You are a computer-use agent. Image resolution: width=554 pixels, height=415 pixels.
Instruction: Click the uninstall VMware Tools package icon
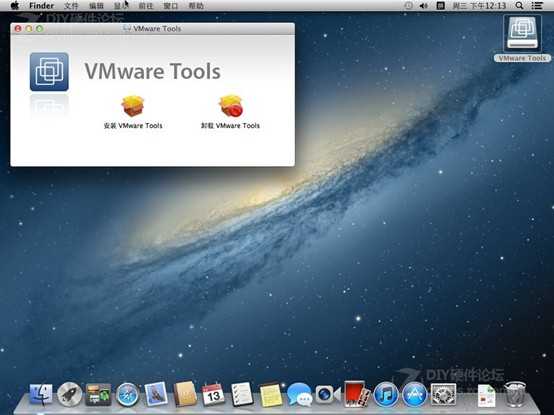[231, 106]
